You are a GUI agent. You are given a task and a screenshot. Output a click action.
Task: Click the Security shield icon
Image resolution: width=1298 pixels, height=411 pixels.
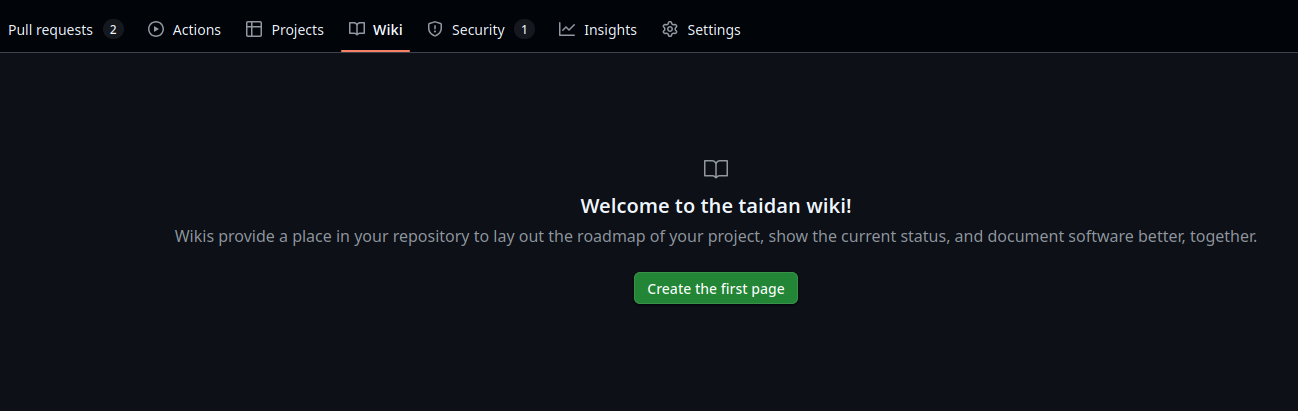[435, 30]
